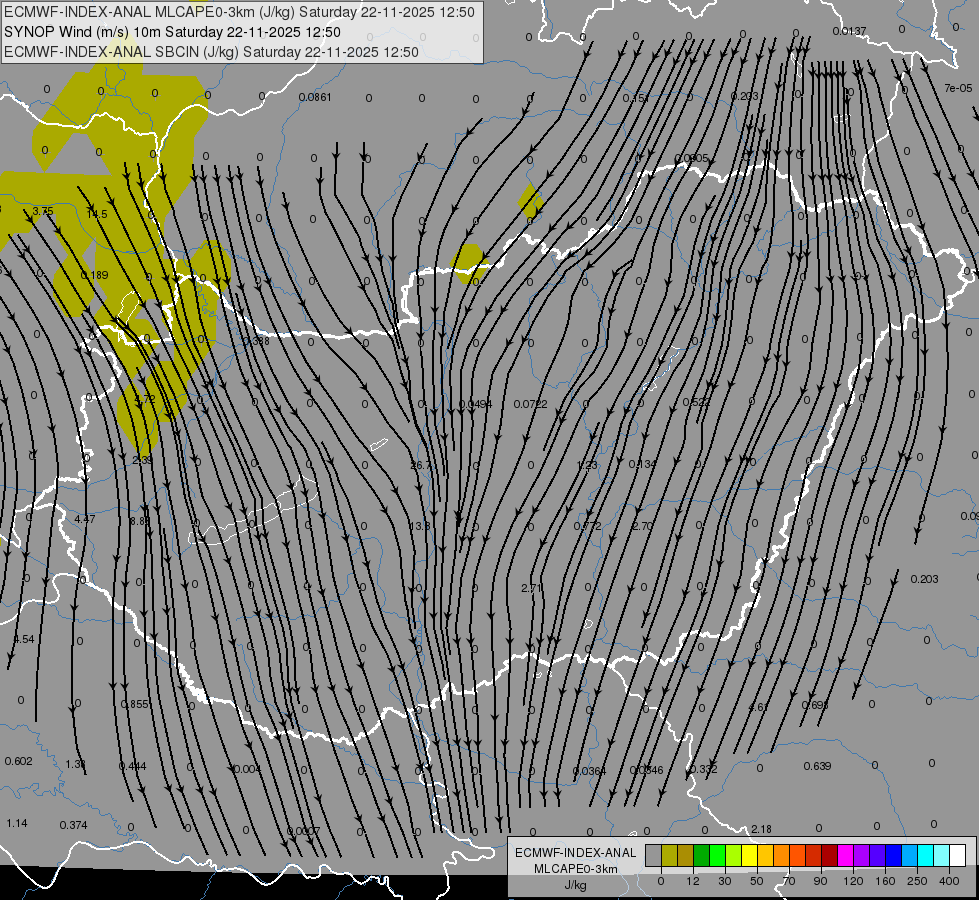This screenshot has width=979, height=900.
Task: Click the white legend swatch
Action: click(957, 855)
